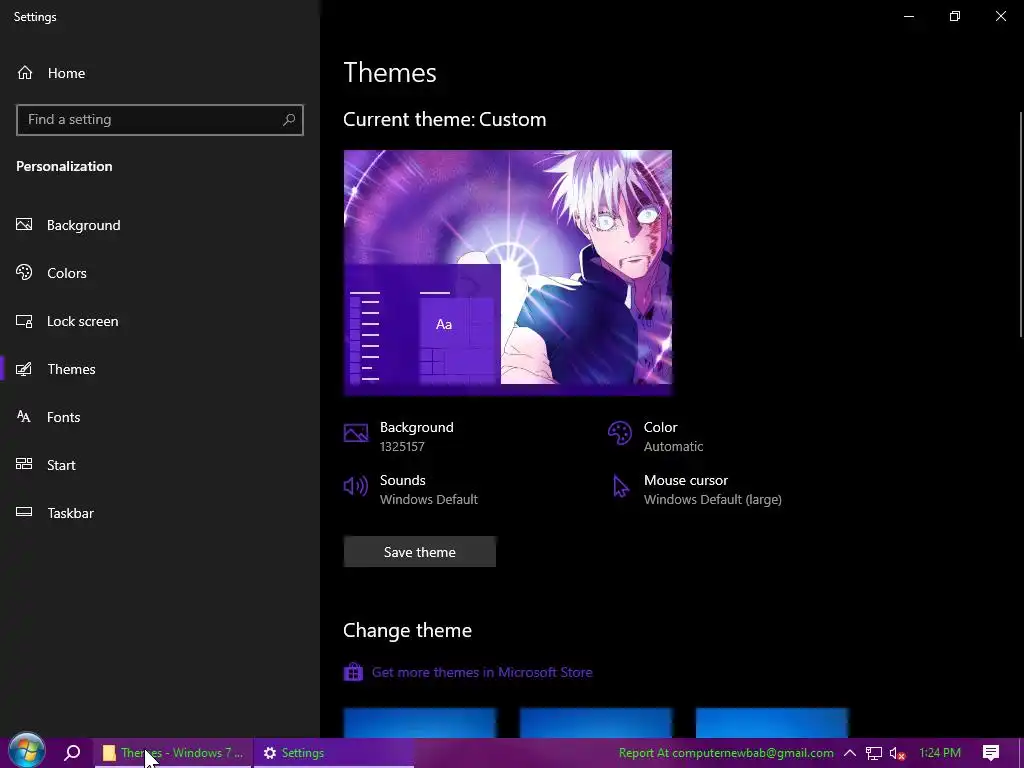Click the Color palette icon under preview

620,433
